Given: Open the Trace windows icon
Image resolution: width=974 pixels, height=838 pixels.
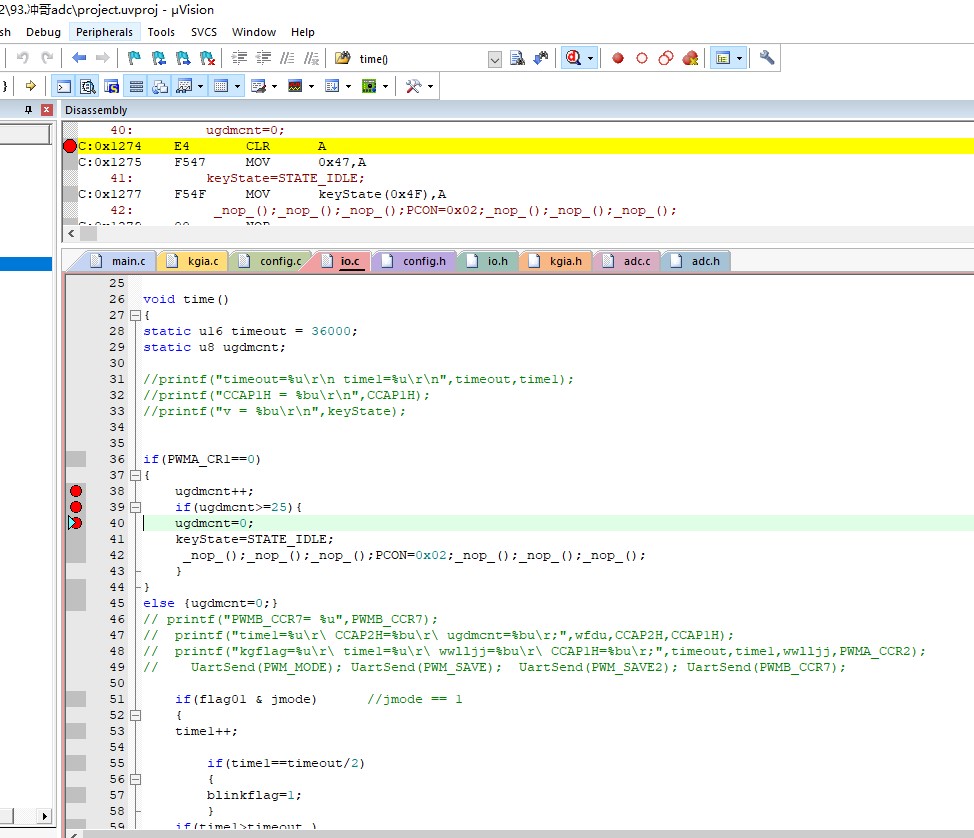Looking at the screenshot, I should 332,86.
